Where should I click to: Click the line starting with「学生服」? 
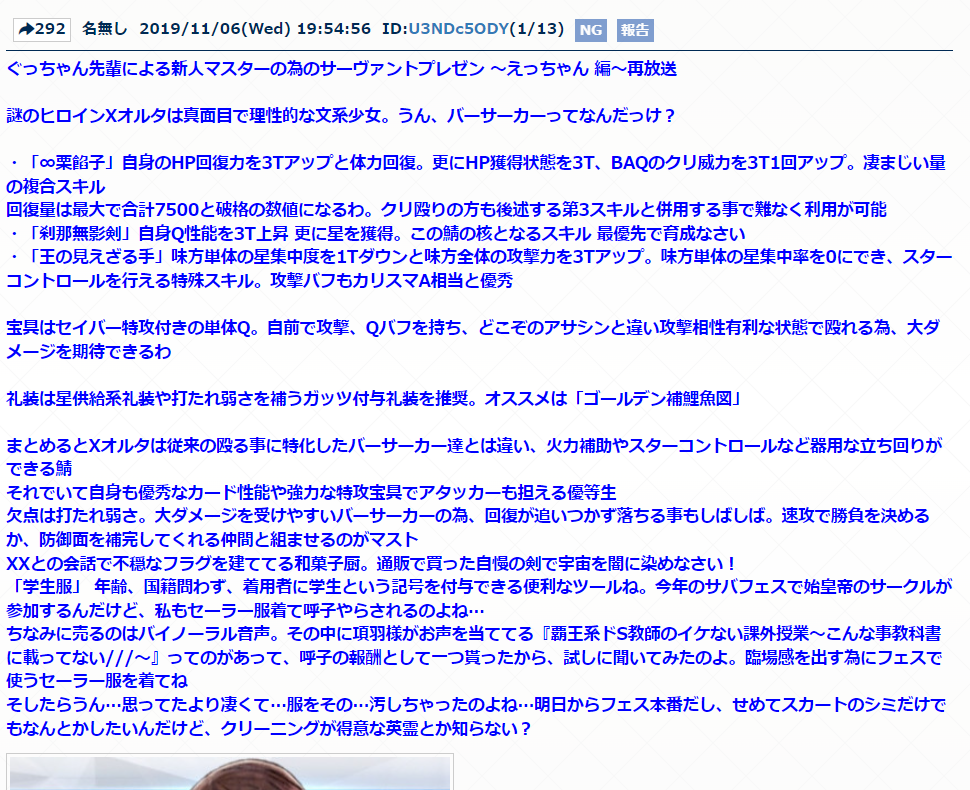click(x=475, y=587)
